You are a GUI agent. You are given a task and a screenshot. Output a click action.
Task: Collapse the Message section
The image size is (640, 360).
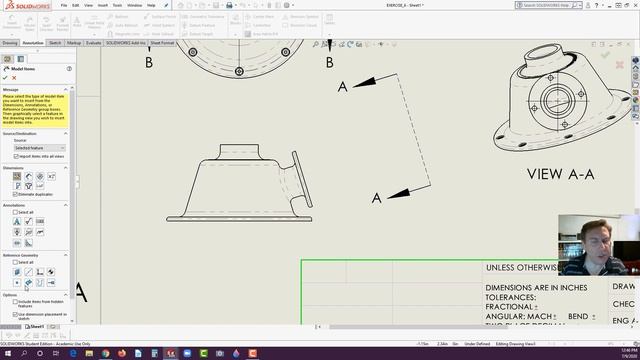(65, 89)
